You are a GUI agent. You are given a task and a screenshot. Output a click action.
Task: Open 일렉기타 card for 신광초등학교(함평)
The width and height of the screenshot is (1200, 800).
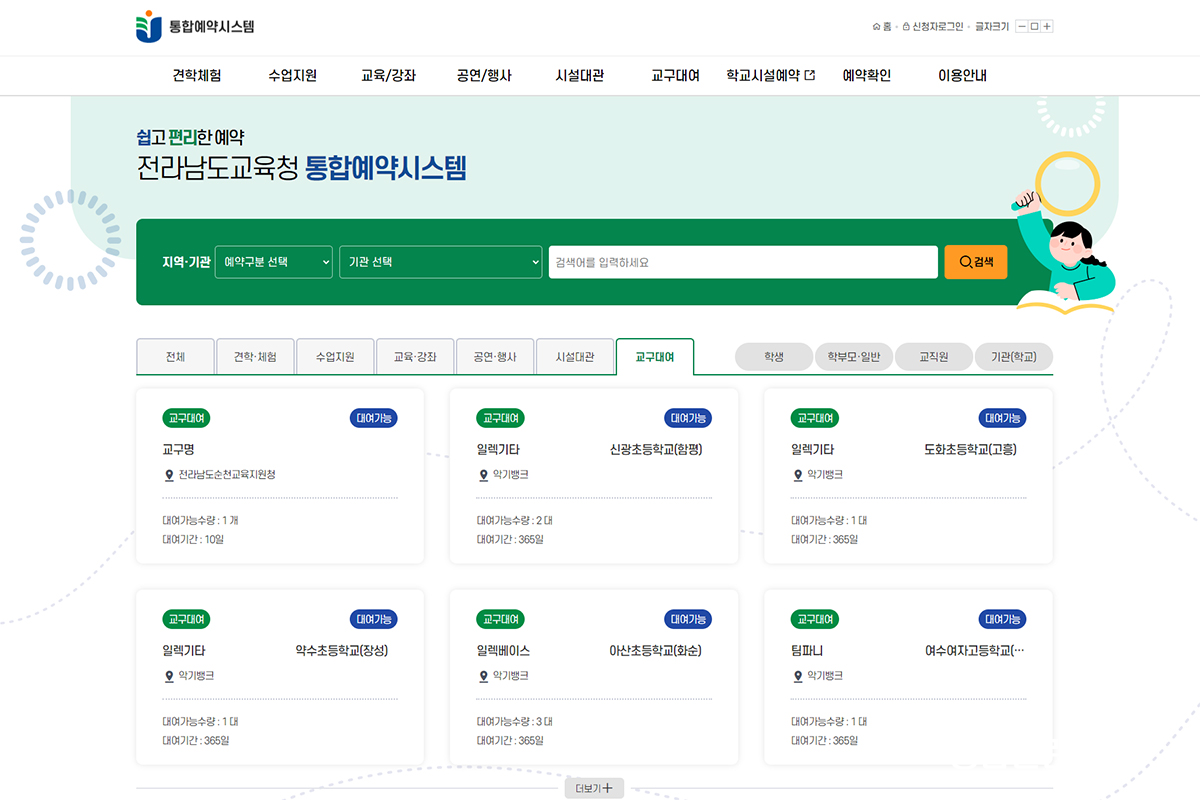click(498, 450)
